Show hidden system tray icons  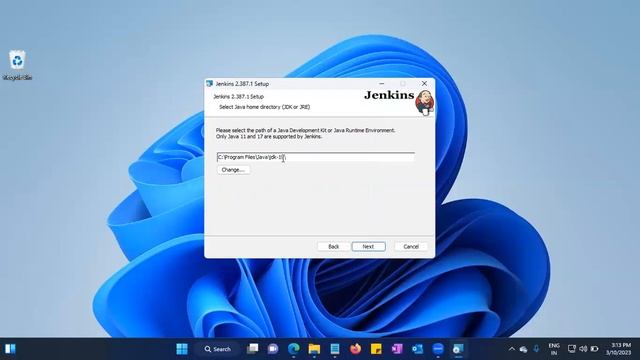point(512,349)
